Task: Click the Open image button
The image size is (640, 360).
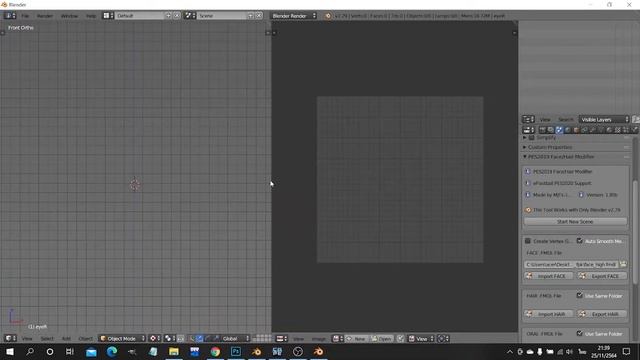Action: point(381,338)
